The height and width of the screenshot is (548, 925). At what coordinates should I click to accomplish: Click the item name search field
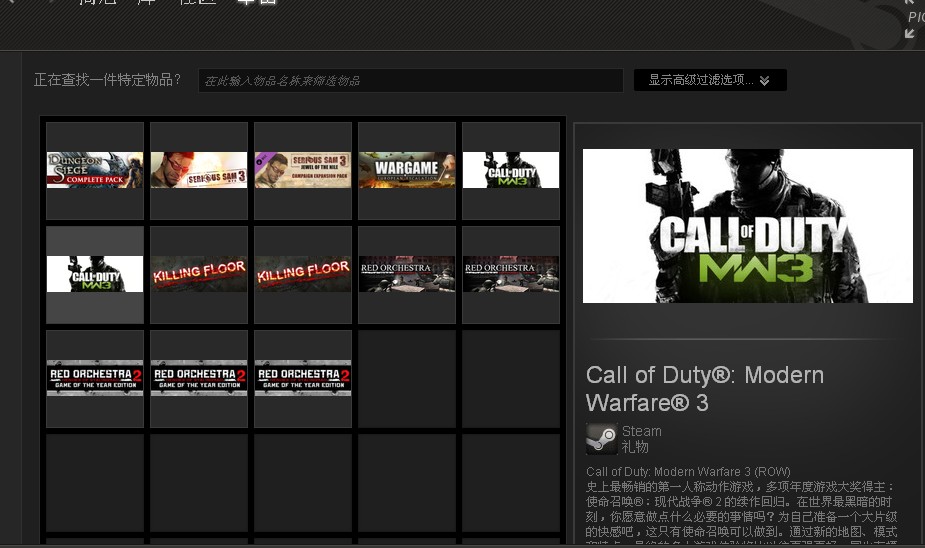point(411,80)
